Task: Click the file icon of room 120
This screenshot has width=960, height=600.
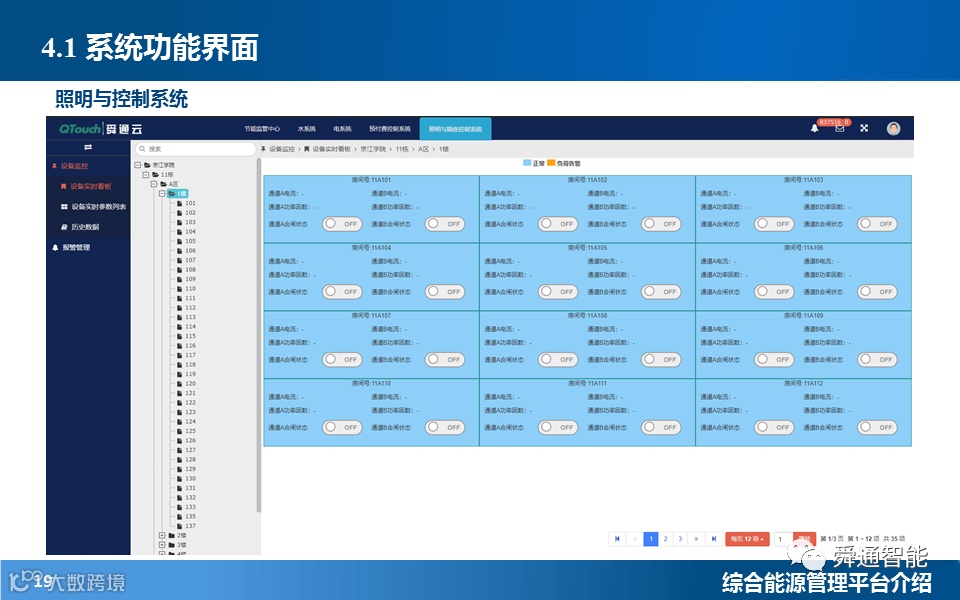Action: (x=179, y=383)
